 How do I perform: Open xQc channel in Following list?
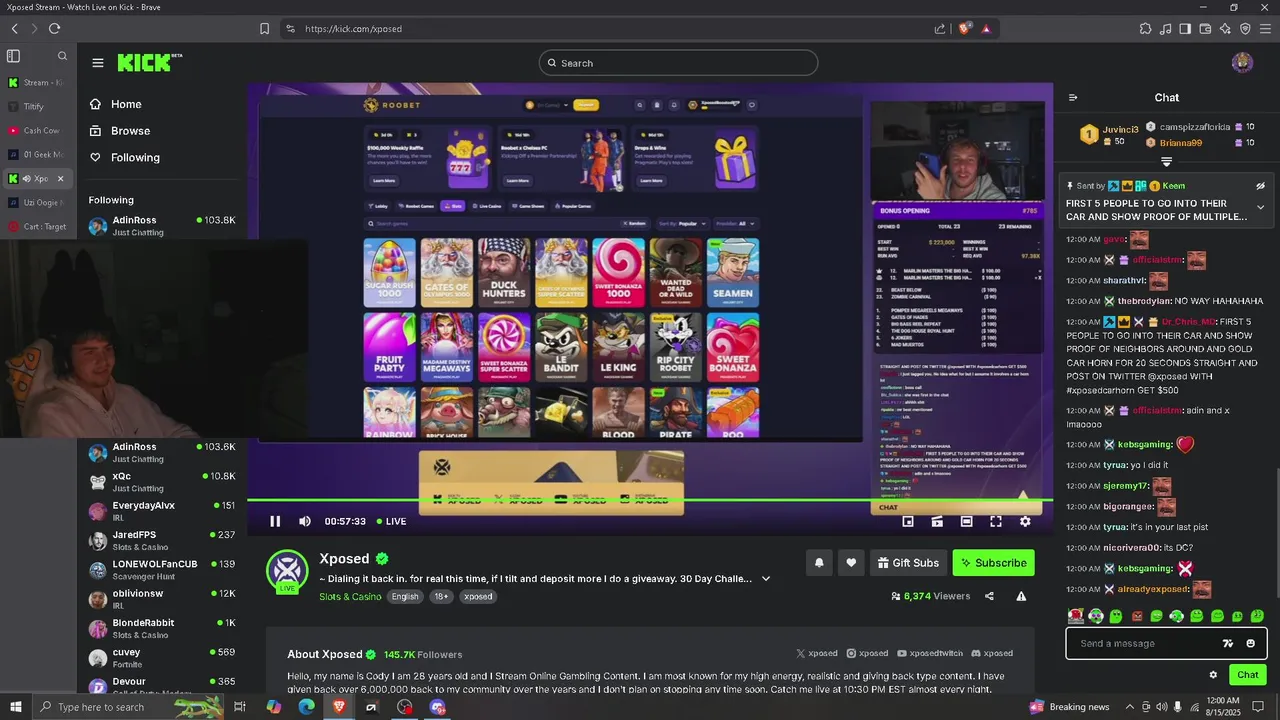pos(162,482)
